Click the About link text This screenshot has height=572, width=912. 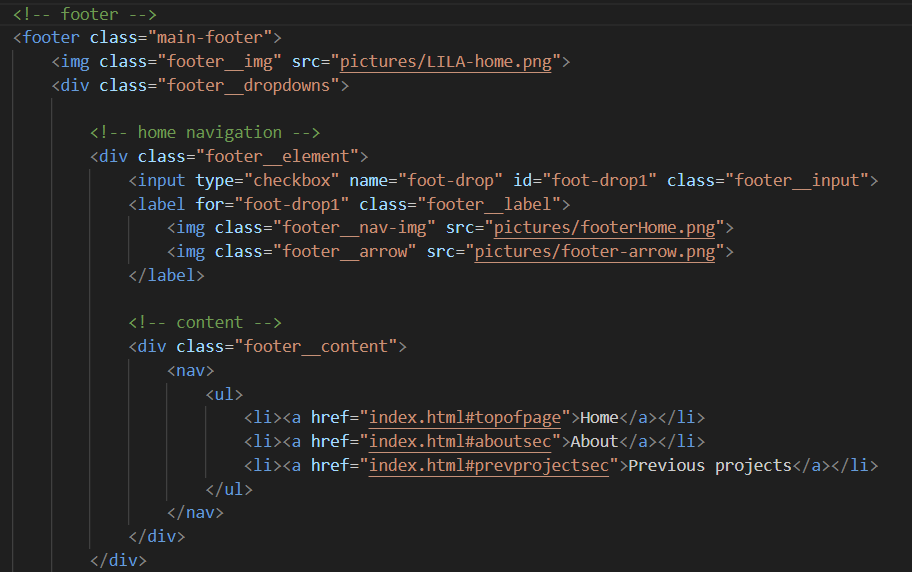coord(594,441)
